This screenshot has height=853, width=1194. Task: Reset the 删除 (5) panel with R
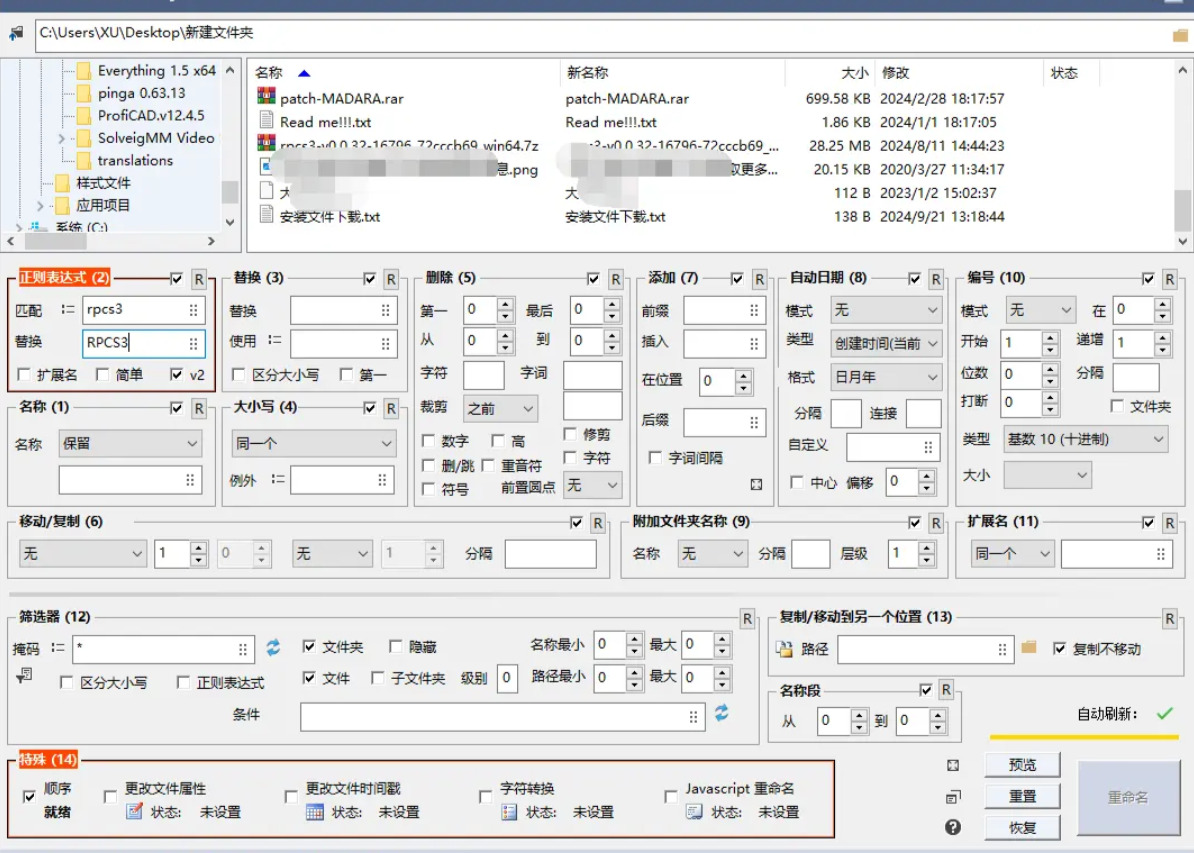(x=615, y=280)
